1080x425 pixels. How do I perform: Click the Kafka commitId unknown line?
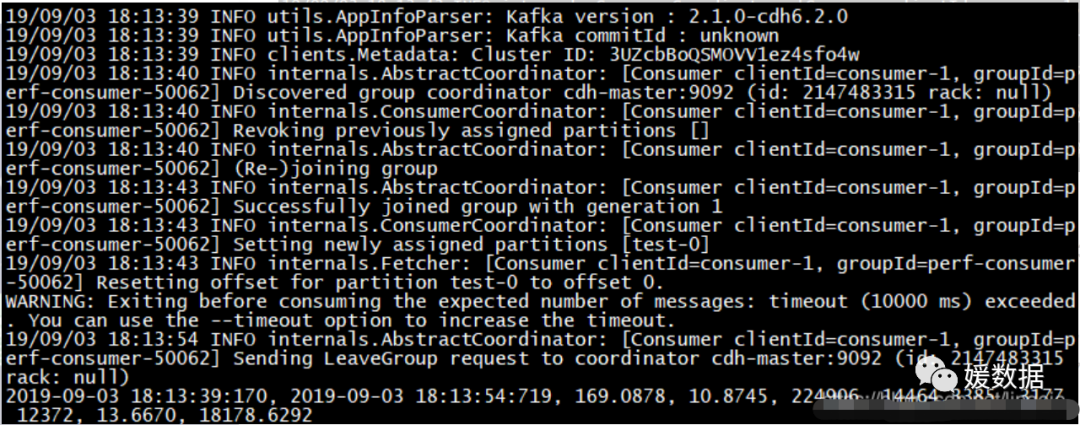tap(393, 36)
